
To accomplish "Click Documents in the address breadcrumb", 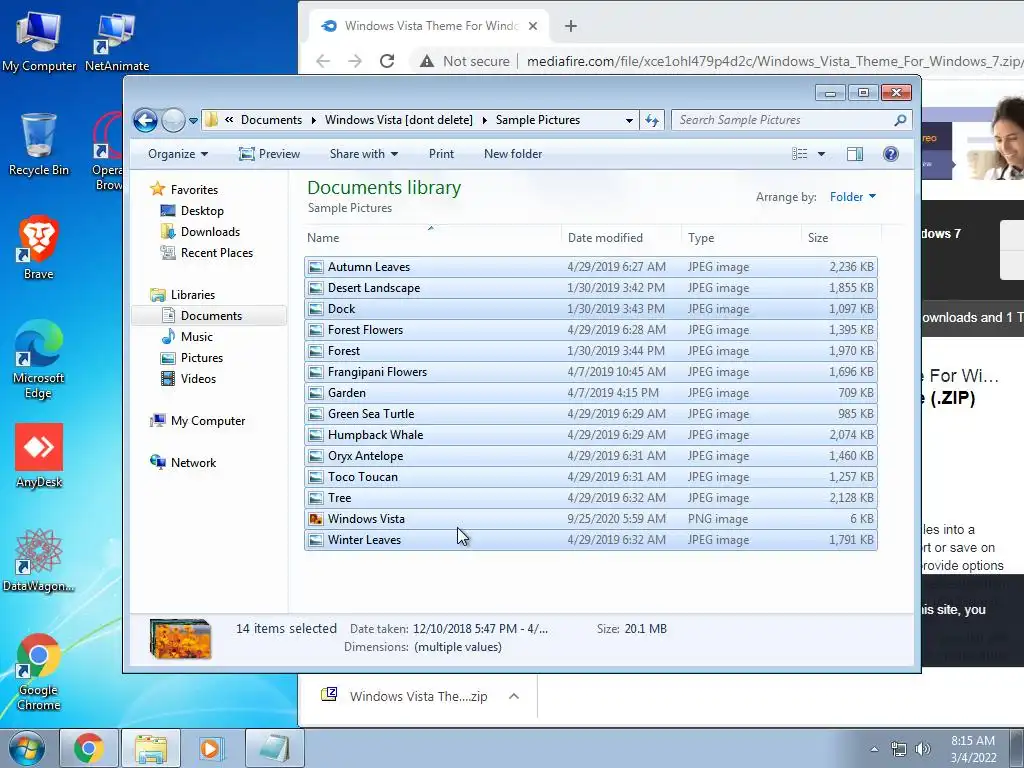I will click(x=271, y=120).
